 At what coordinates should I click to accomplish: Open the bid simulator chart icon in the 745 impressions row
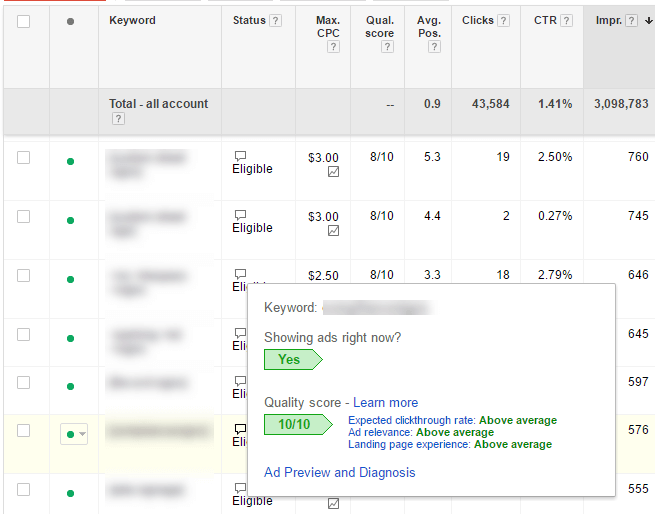333,231
